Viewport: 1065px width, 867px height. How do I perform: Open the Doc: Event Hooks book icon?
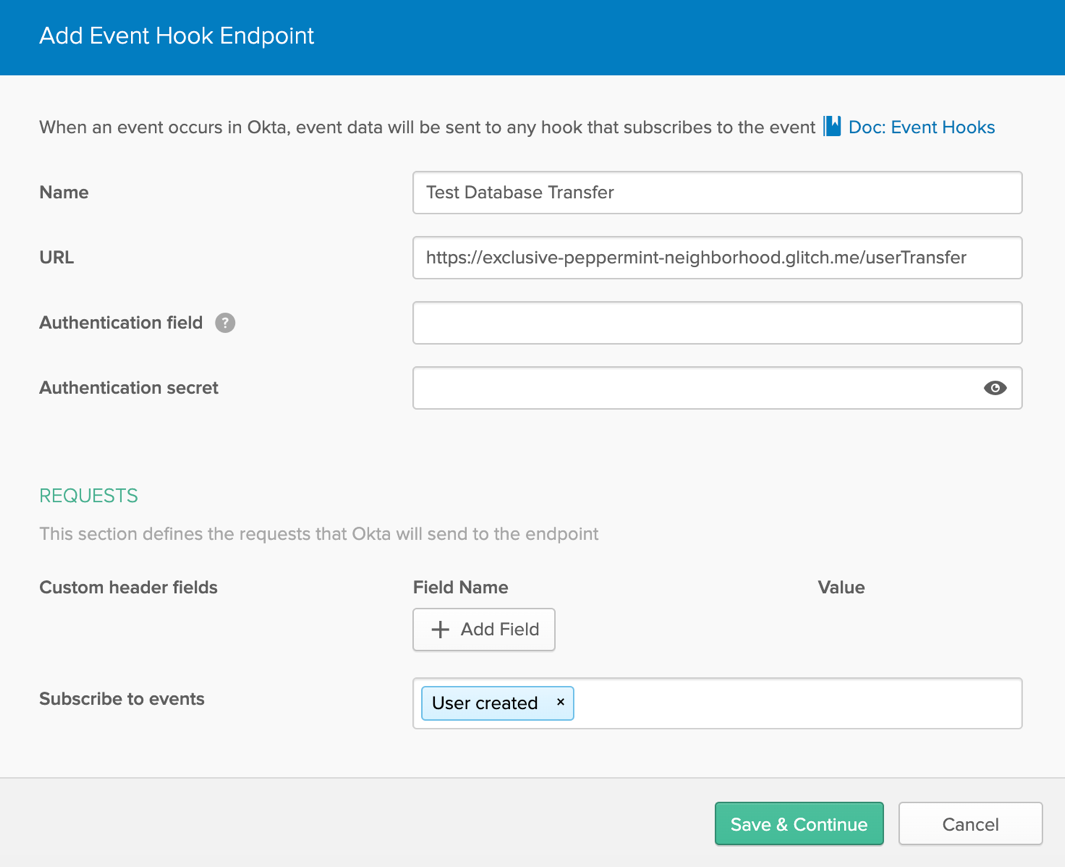pos(832,127)
